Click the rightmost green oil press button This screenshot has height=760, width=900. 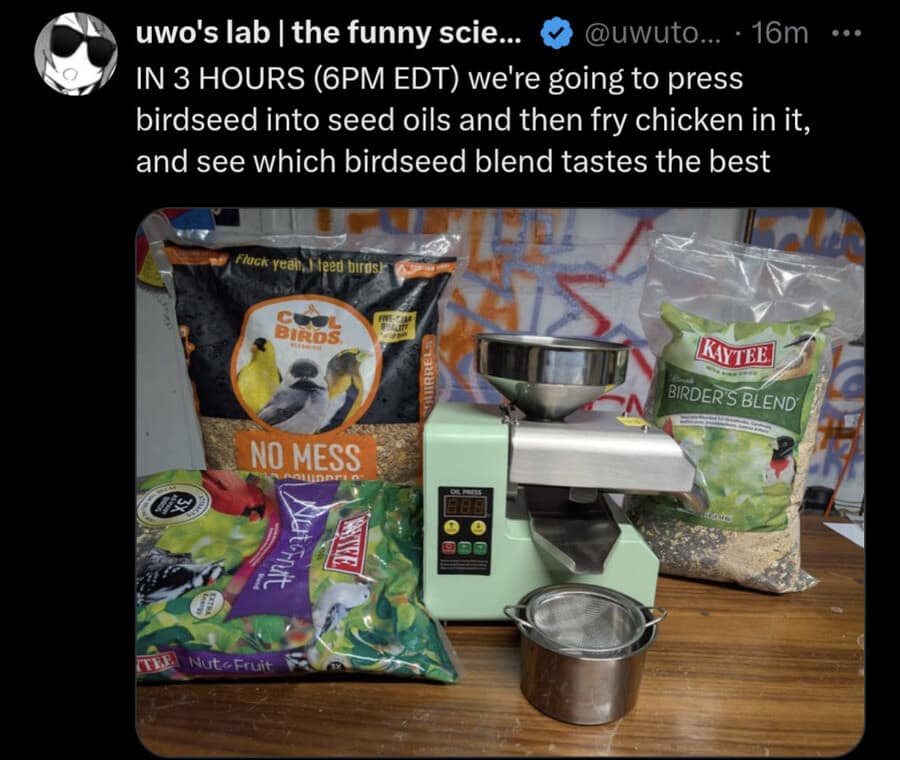480,548
